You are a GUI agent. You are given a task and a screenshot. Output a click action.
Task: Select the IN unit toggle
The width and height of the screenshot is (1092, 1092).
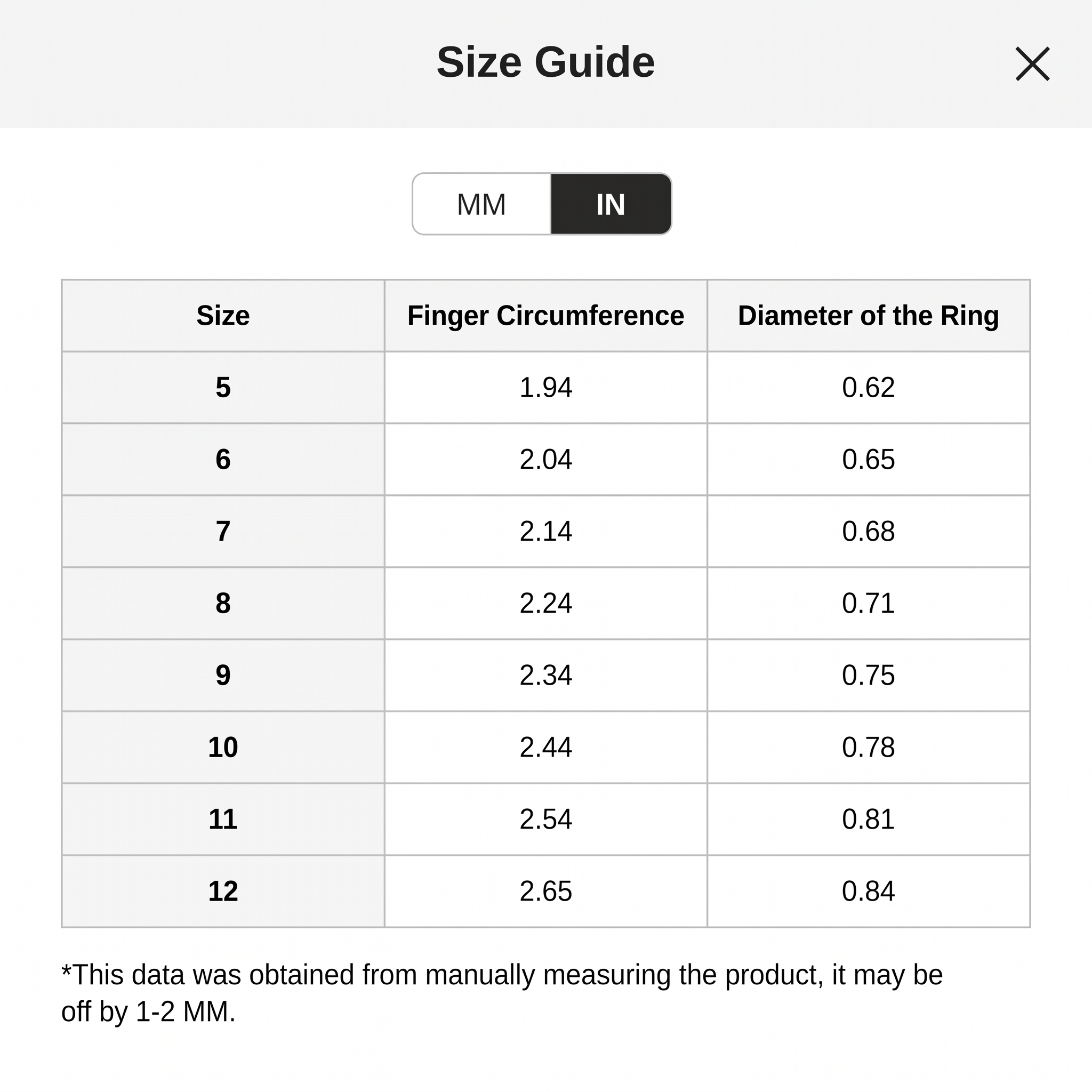pyautogui.click(x=611, y=204)
